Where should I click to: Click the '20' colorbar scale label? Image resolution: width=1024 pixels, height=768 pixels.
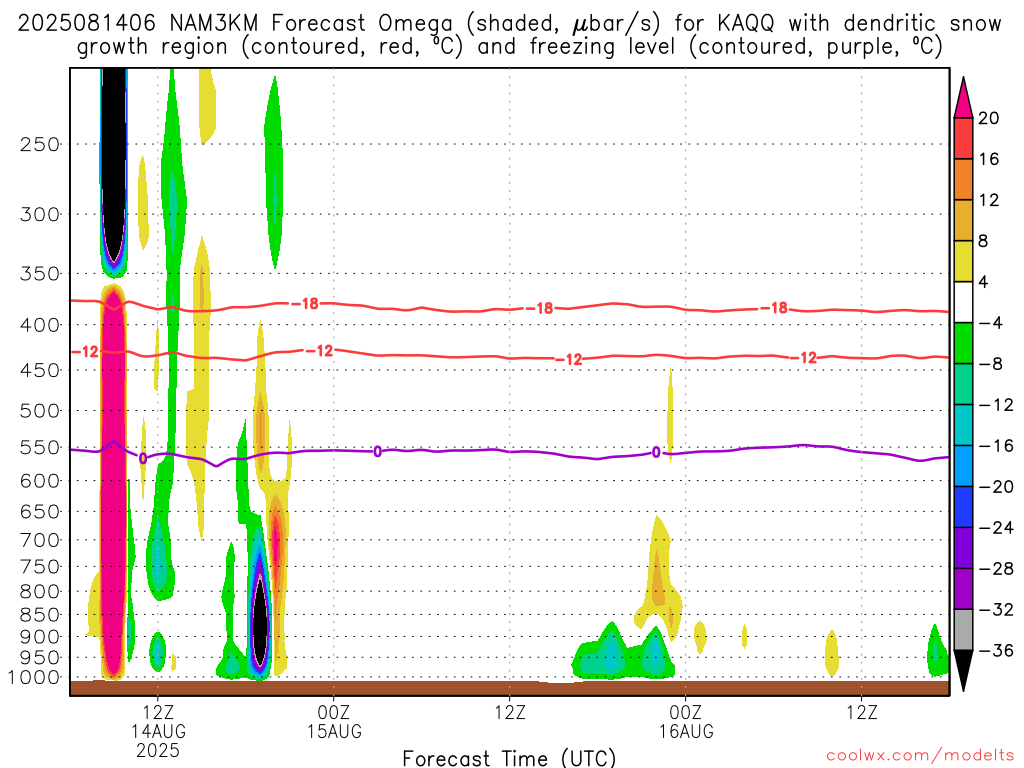click(989, 118)
